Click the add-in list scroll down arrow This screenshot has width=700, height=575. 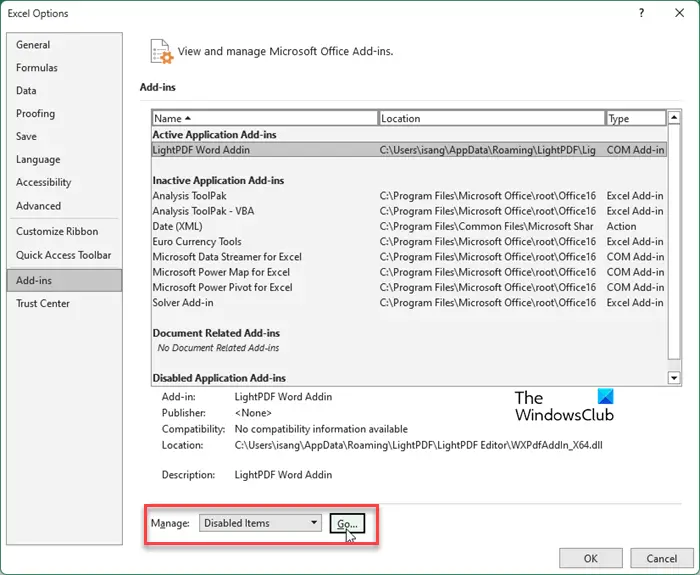674,378
